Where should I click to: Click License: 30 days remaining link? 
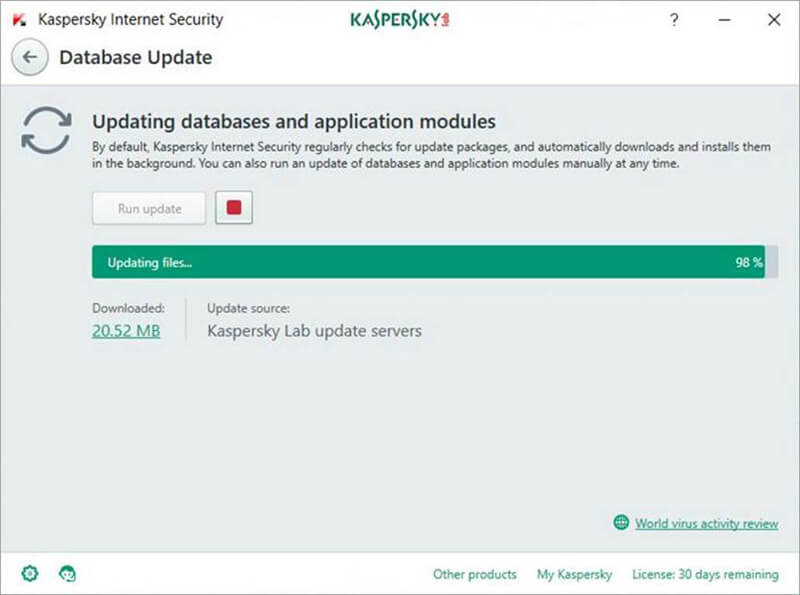pyautogui.click(x=706, y=574)
